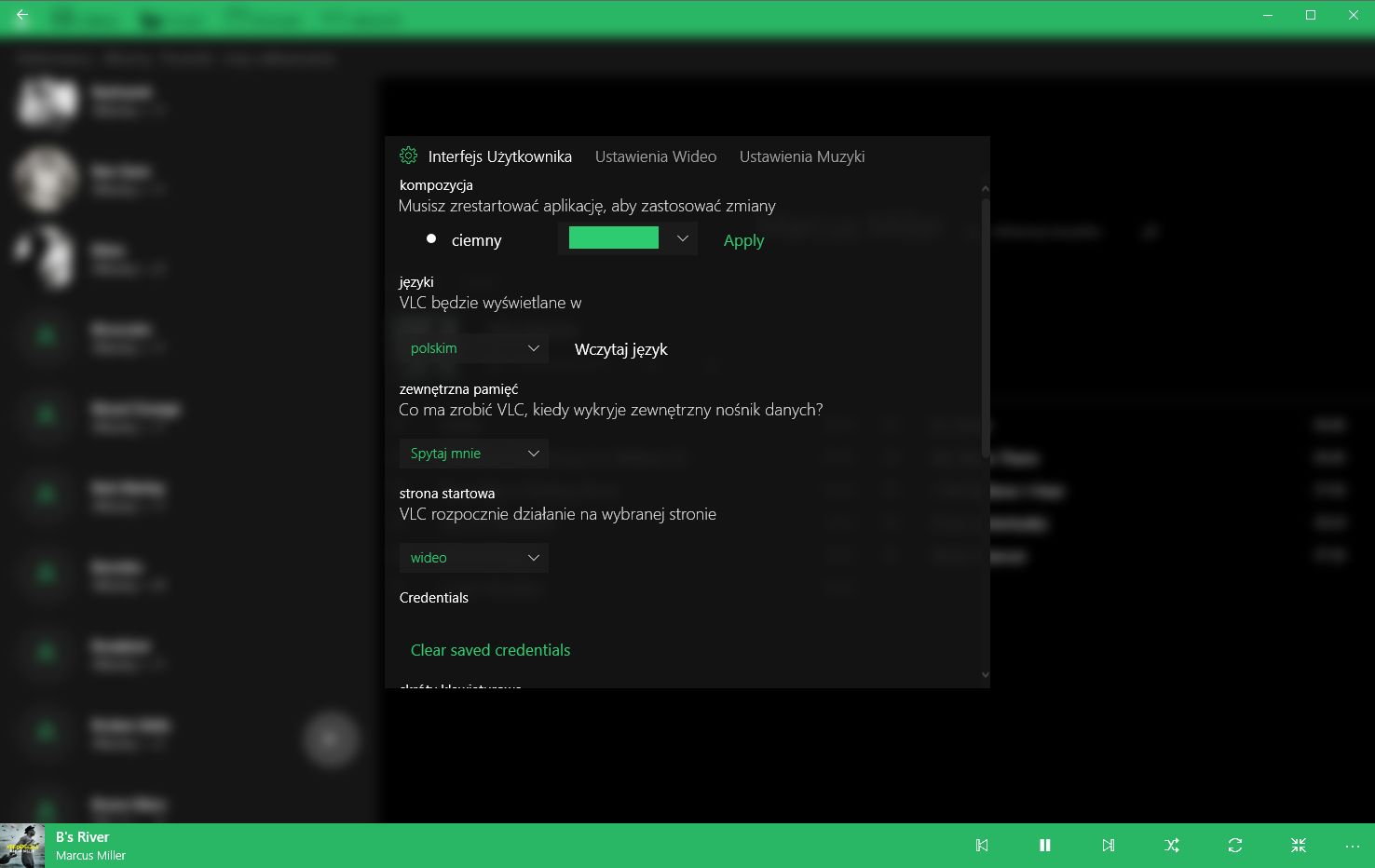Open the 'Spytaj mnie' external storage dropdown
1375x868 pixels.
[x=473, y=454]
